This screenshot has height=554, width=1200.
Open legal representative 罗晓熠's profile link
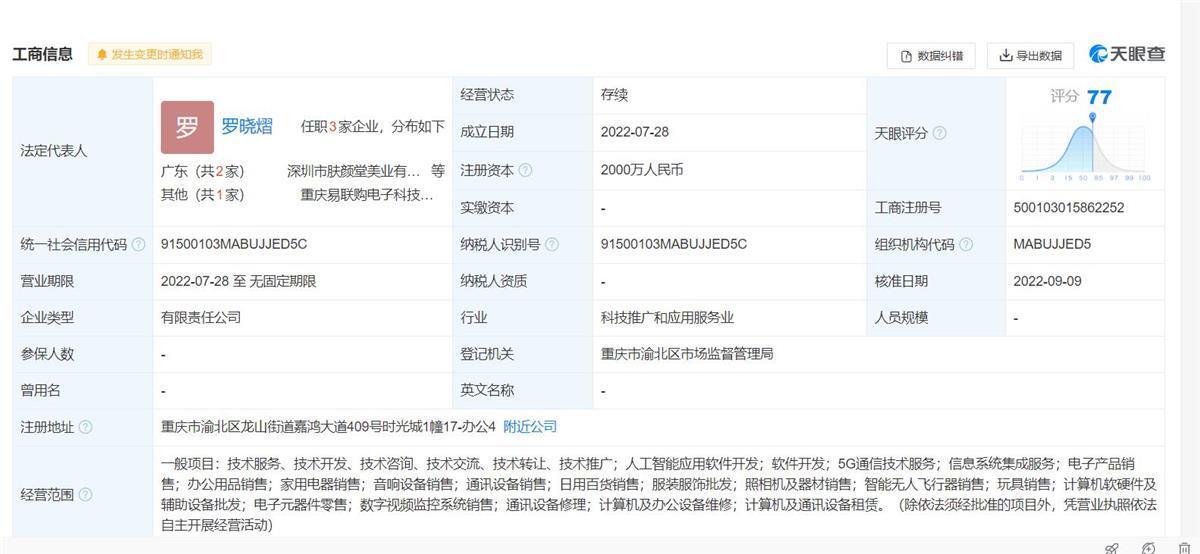[x=247, y=127]
